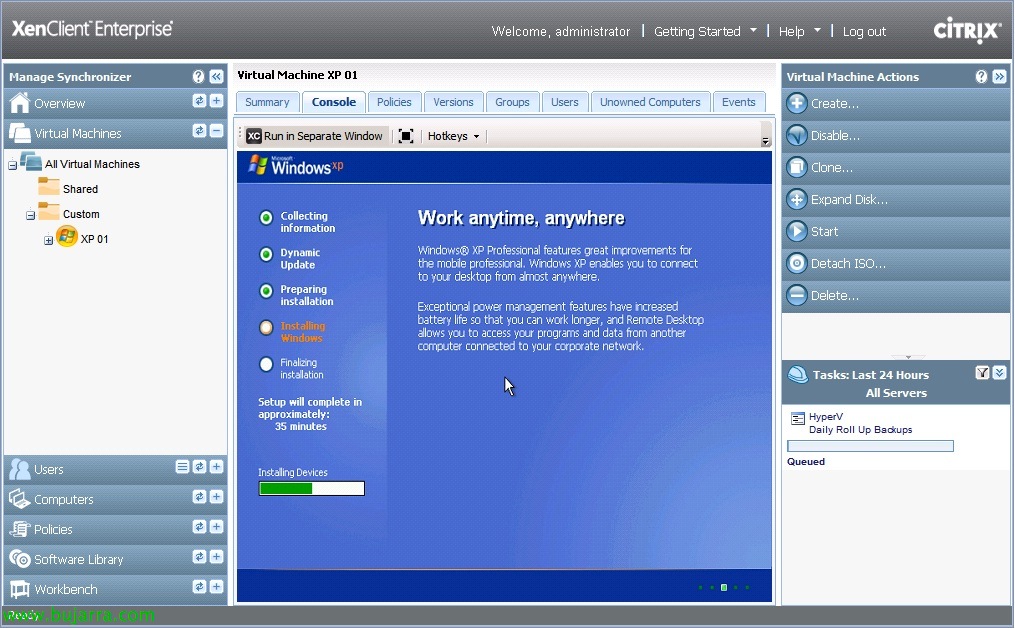The height and width of the screenshot is (628, 1015).
Task: Refresh the Overview section
Action: [x=199, y=101]
